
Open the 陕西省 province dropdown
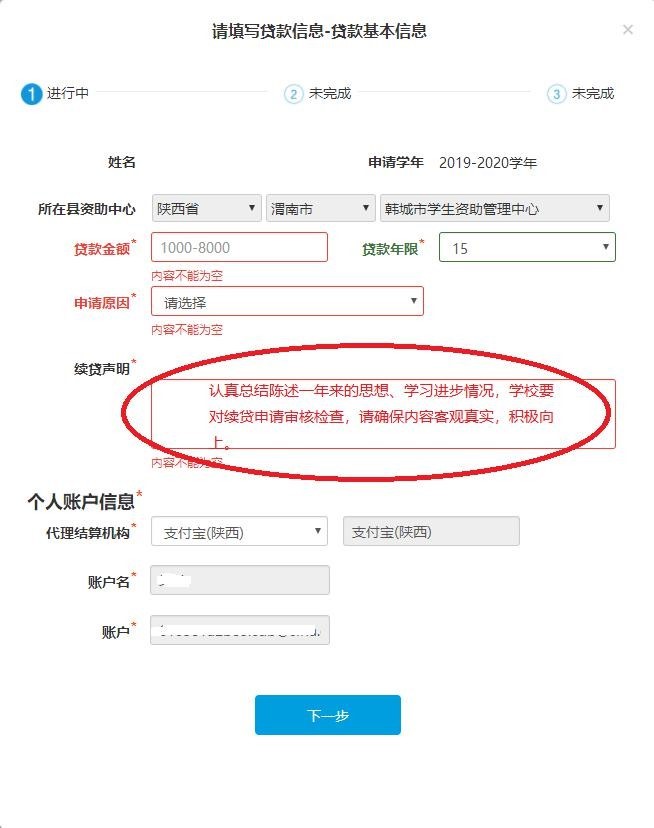pyautogui.click(x=207, y=208)
